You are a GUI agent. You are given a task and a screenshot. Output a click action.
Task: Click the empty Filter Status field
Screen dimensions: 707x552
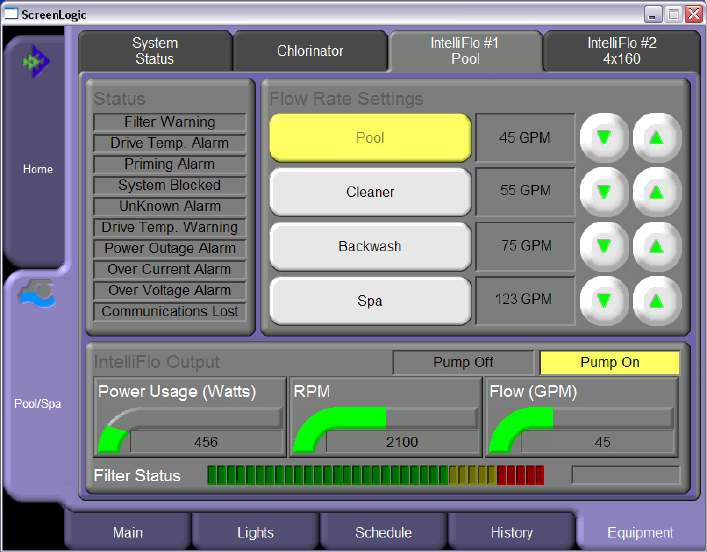tap(626, 475)
